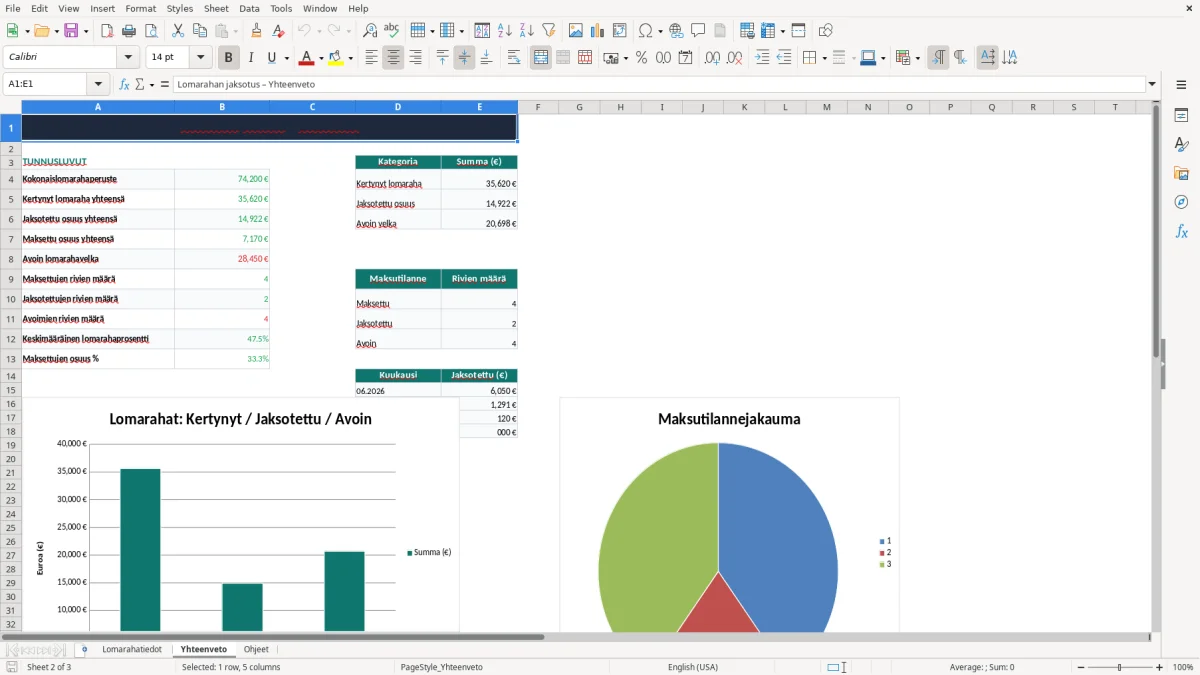
Task: Click the 100% zoom level
Action: tap(1183, 667)
